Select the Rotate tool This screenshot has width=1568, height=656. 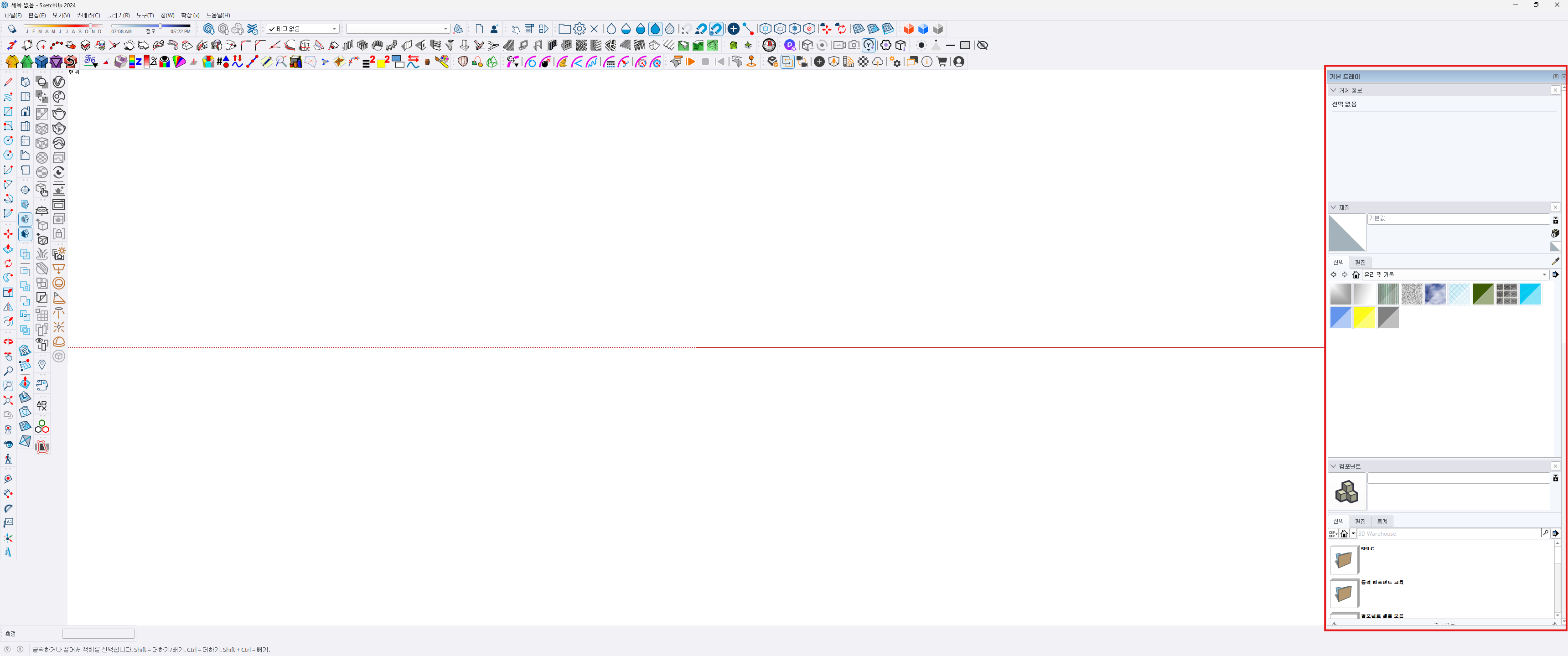click(x=8, y=263)
